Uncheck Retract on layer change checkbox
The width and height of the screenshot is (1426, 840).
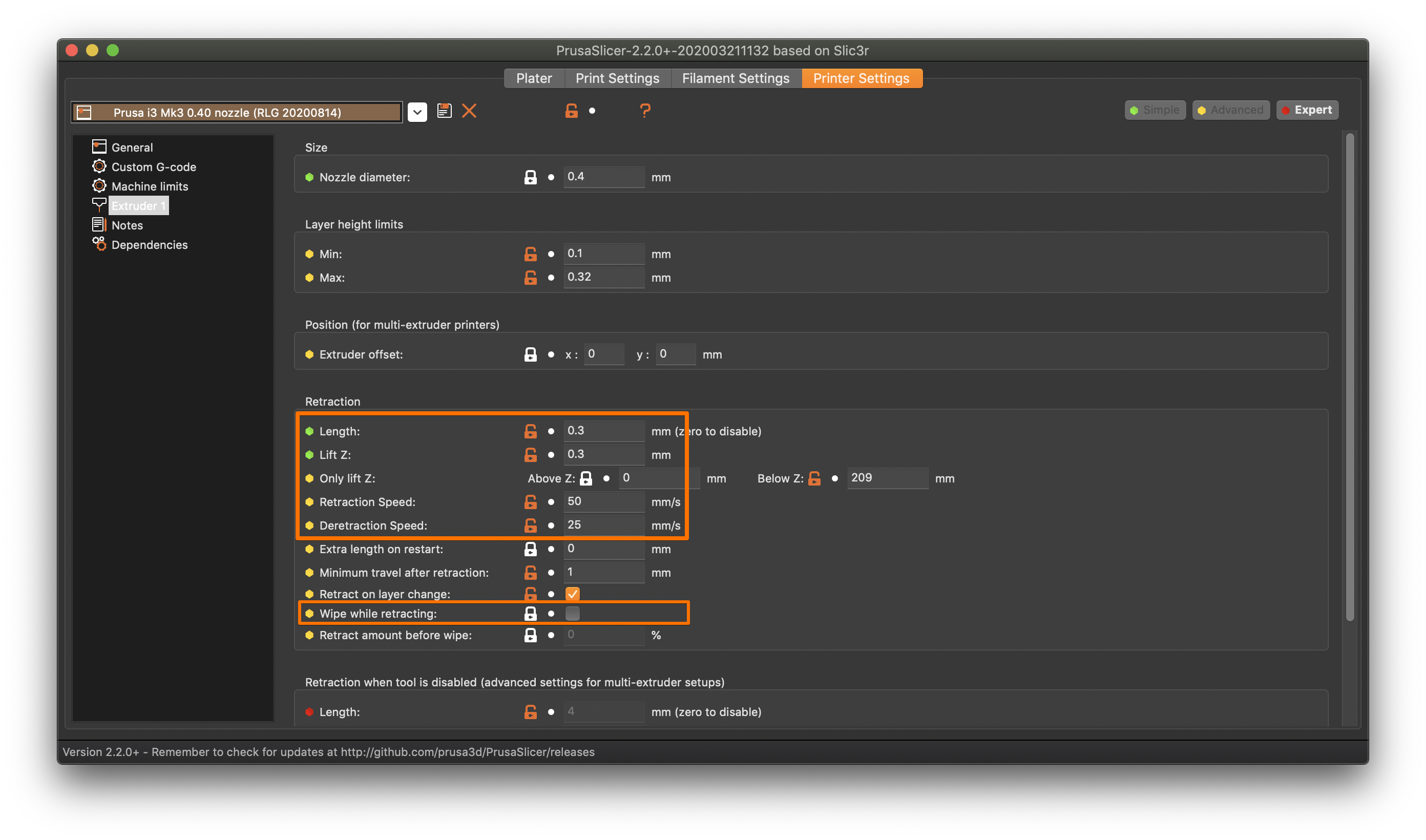(x=573, y=594)
